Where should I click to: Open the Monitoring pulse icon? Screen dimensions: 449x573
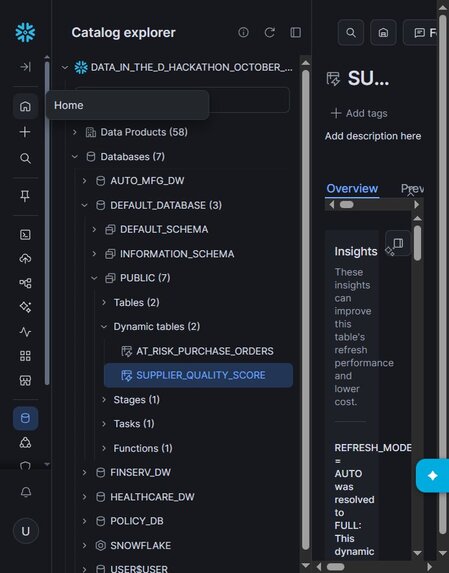[25, 332]
